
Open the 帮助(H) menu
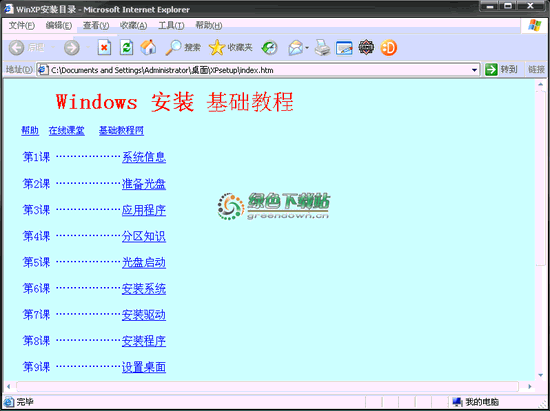[209, 25]
